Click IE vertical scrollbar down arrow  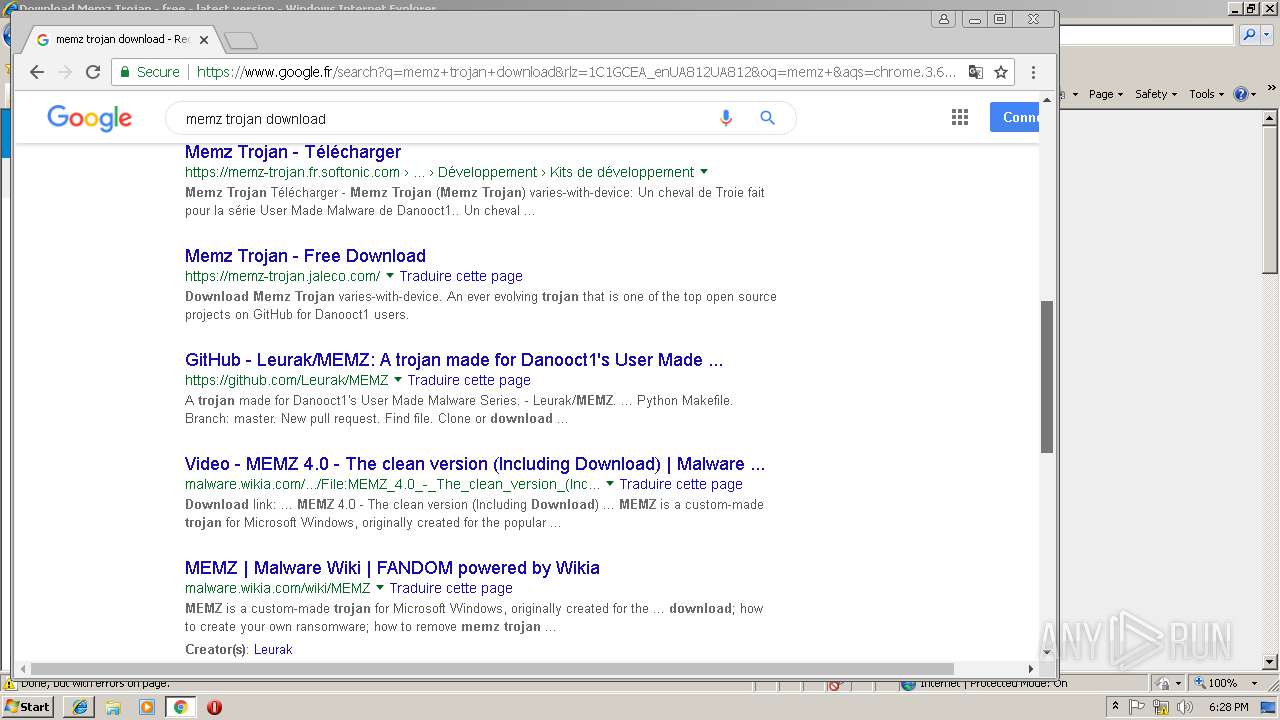(1270, 661)
